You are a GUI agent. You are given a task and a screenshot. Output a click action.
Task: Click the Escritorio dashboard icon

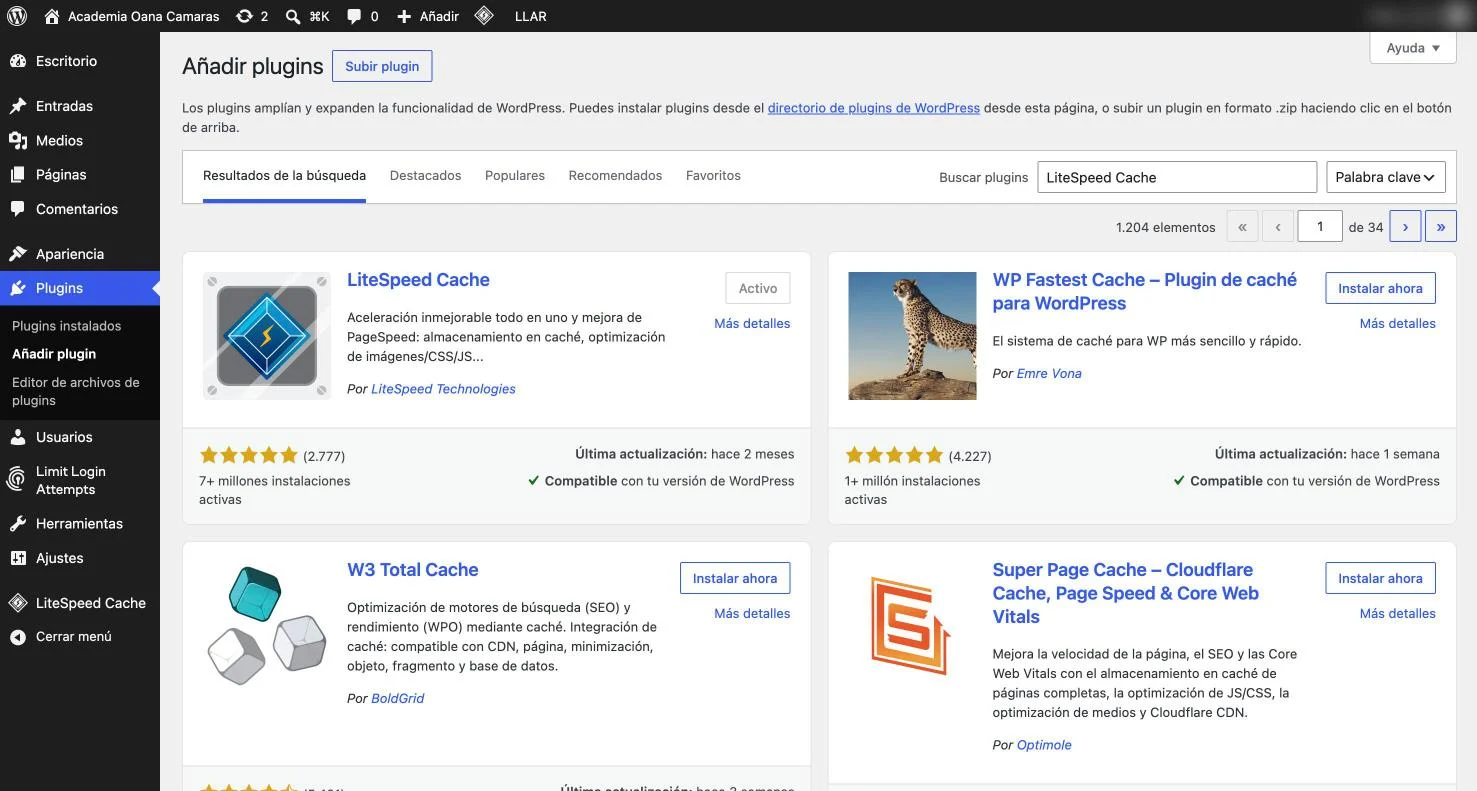pos(18,61)
